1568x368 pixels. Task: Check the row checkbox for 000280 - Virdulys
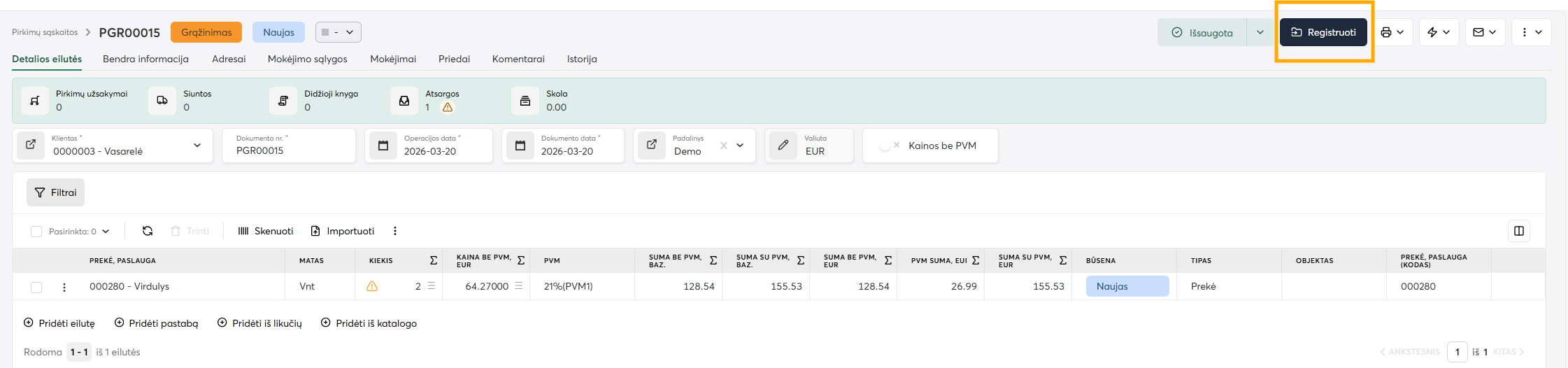(36, 287)
